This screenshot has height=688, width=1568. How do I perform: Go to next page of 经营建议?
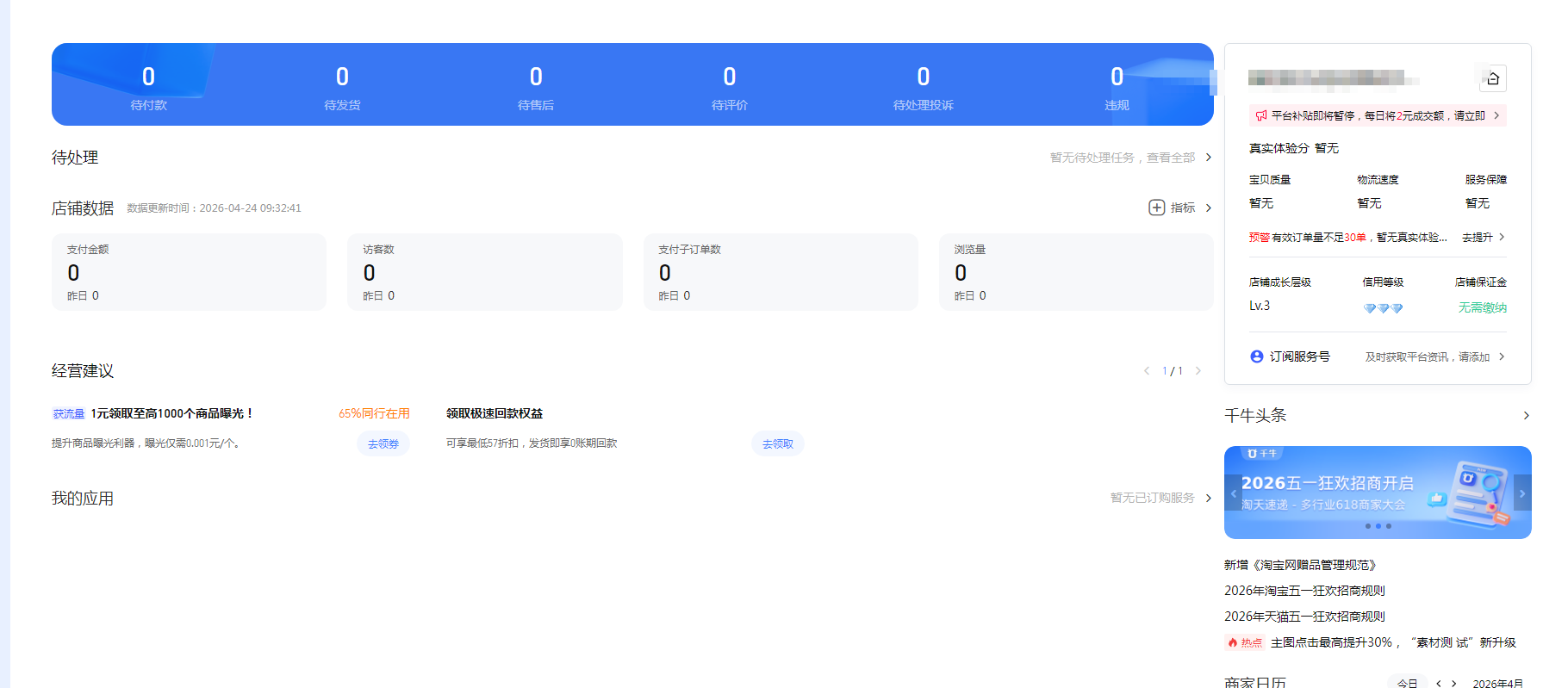(x=1198, y=371)
